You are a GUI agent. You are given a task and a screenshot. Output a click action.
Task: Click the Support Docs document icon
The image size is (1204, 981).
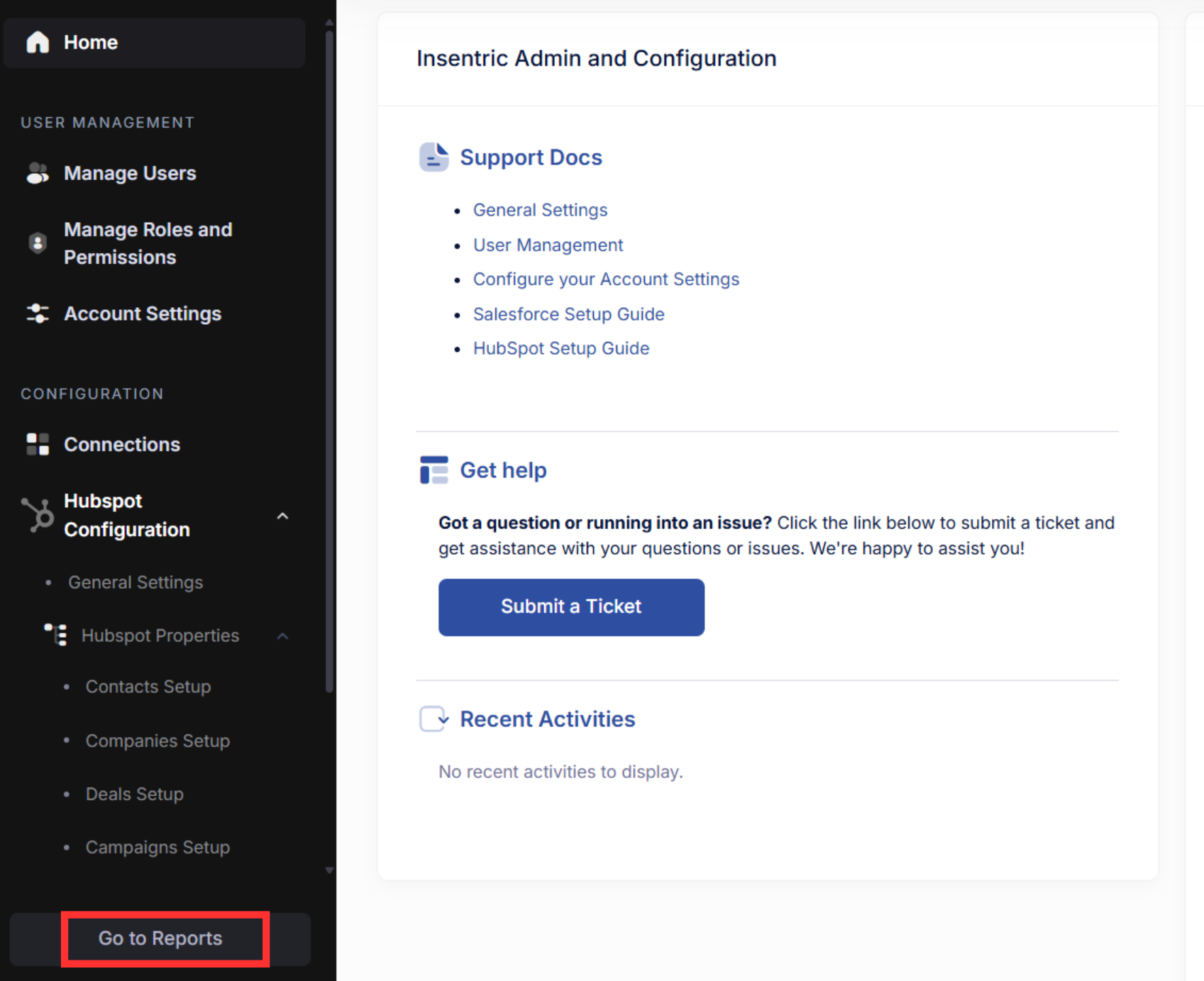click(x=433, y=157)
